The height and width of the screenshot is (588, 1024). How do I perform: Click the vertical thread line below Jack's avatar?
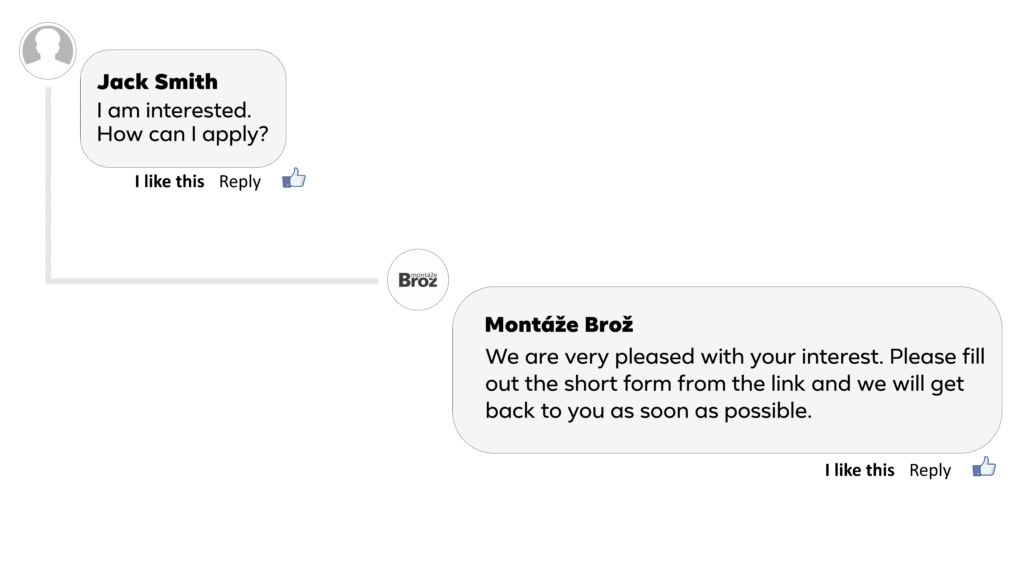click(x=48, y=180)
